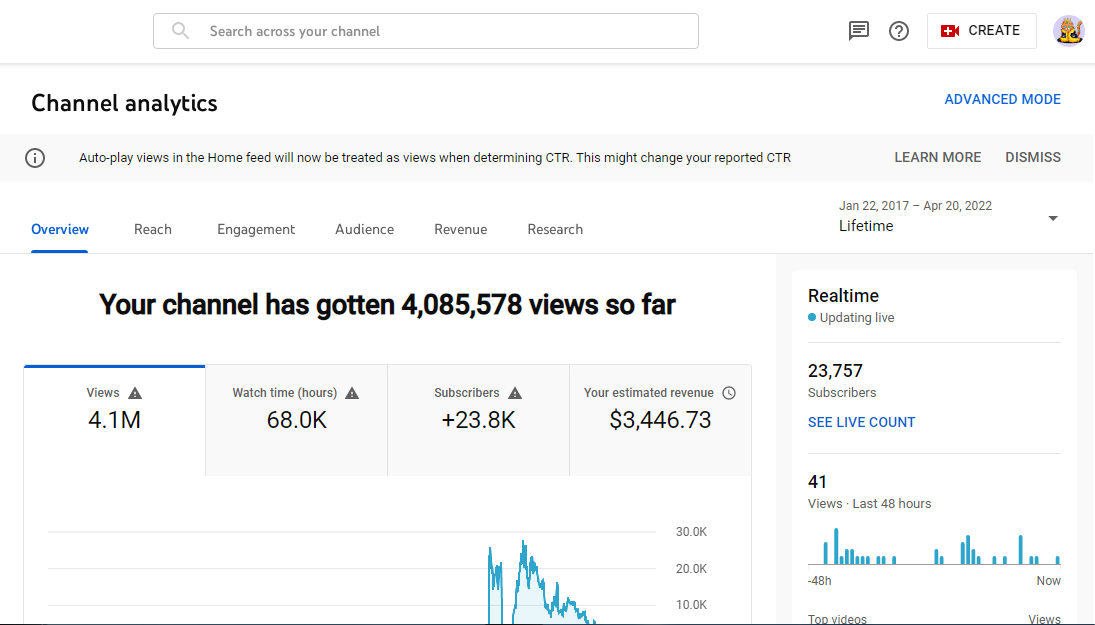Click the views line chart spike
The height and width of the screenshot is (625, 1095).
pos(524,581)
